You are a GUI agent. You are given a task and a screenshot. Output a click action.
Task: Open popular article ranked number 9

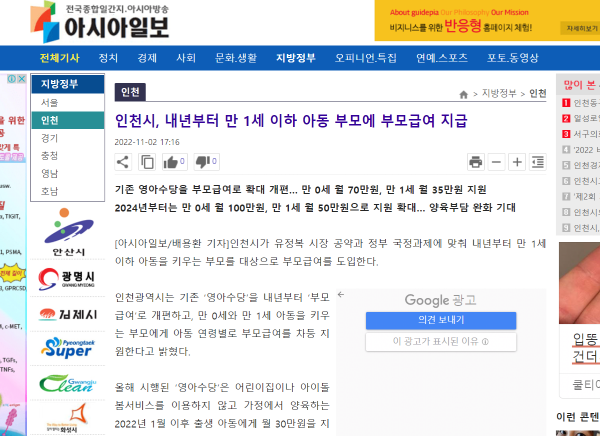580,228
